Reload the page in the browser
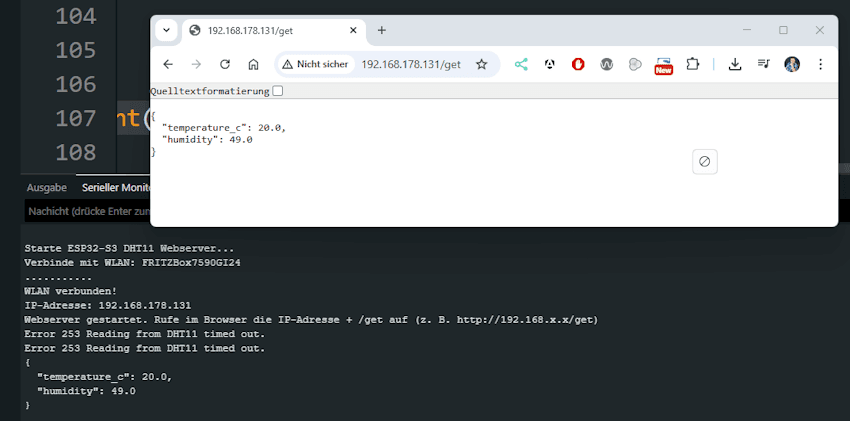Image resolution: width=850 pixels, height=421 pixels. coord(225,64)
